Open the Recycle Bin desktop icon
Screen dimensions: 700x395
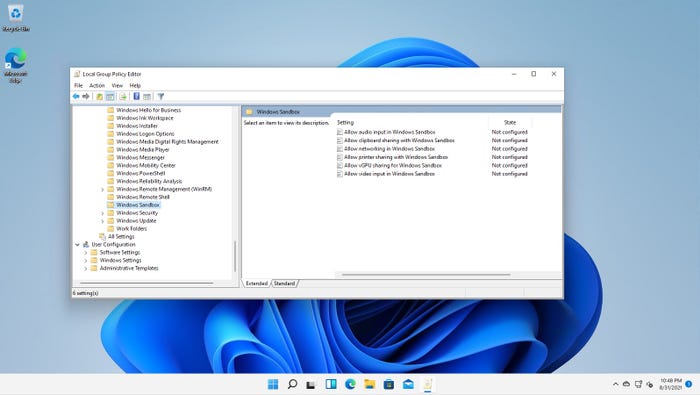pos(16,19)
